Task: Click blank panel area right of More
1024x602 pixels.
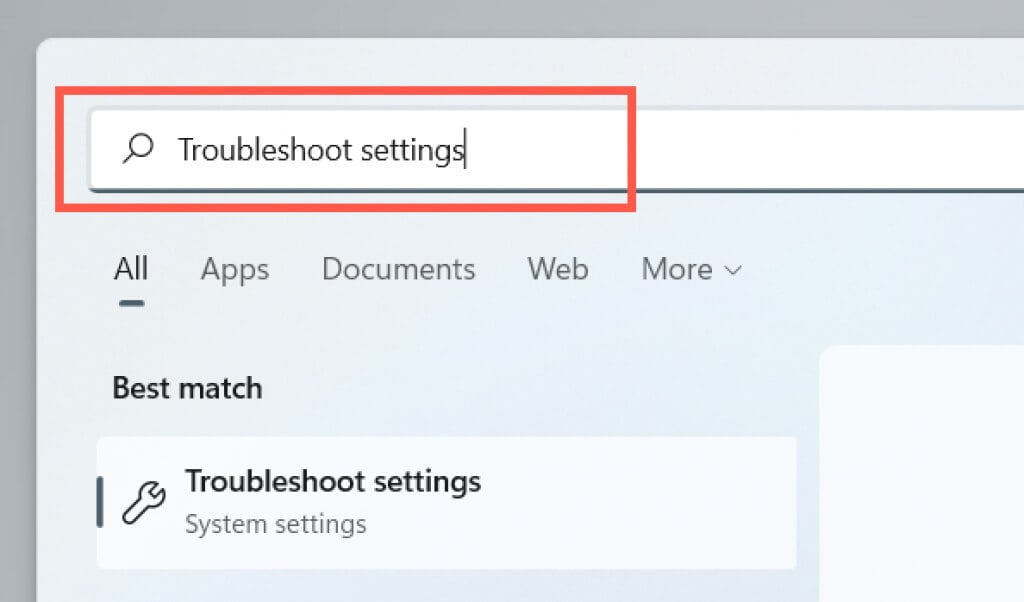Action: tap(880, 269)
